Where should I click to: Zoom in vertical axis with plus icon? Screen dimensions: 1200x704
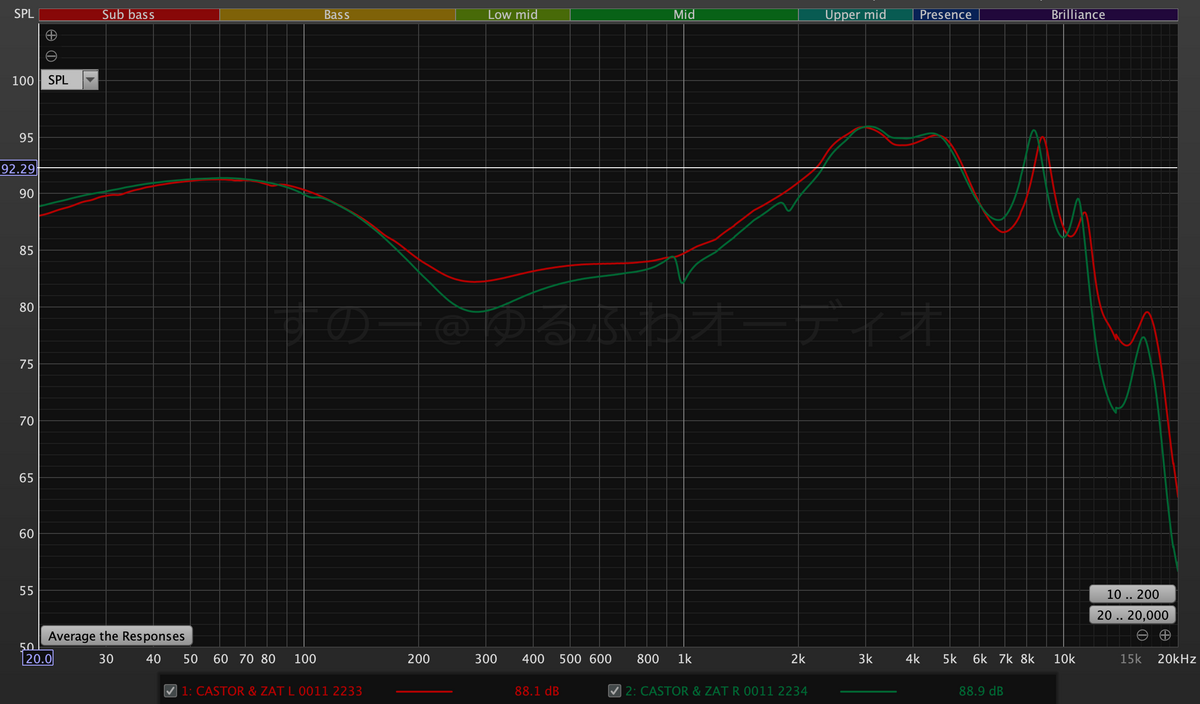pos(52,35)
